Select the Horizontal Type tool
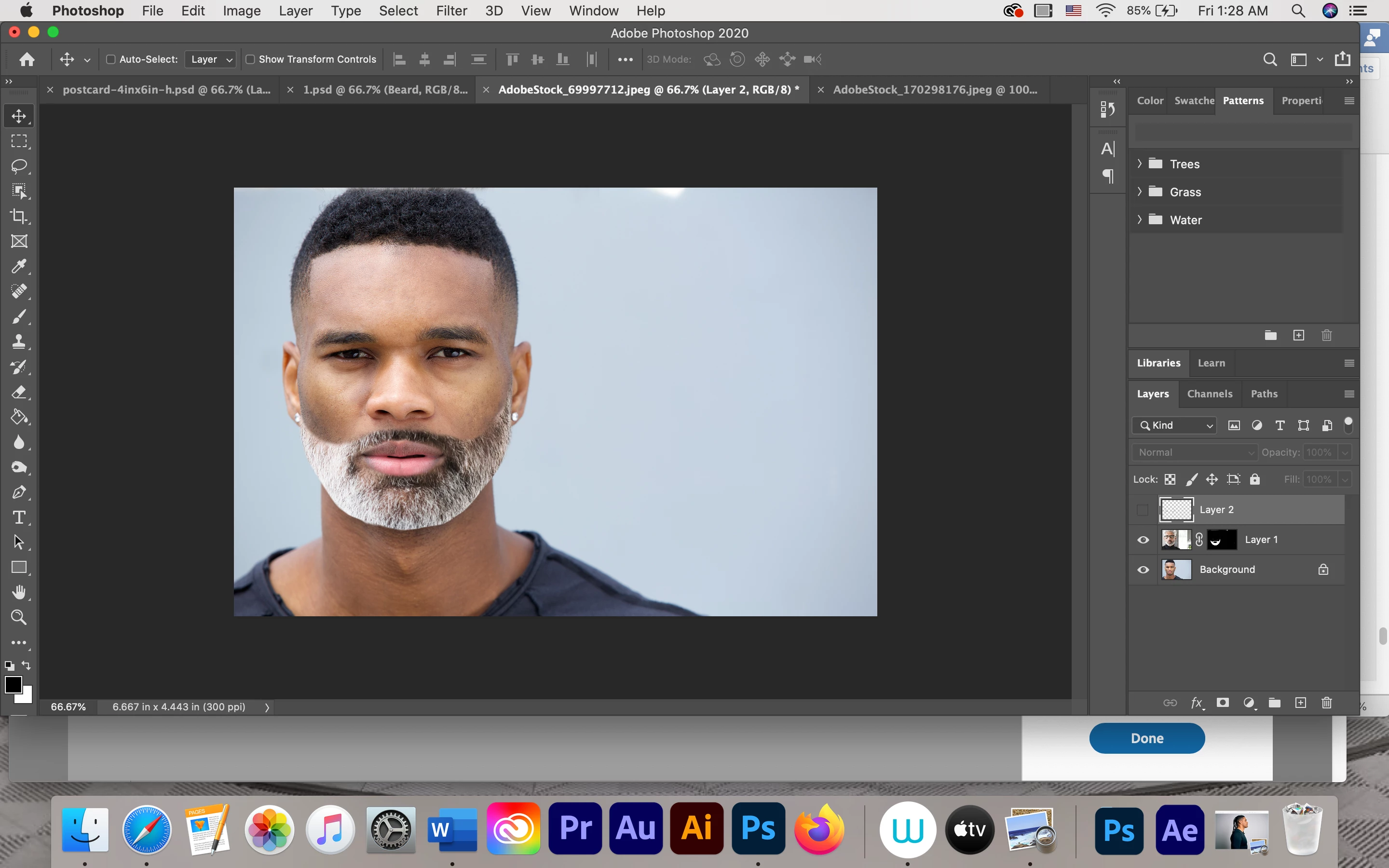The height and width of the screenshot is (868, 1389). click(19, 517)
